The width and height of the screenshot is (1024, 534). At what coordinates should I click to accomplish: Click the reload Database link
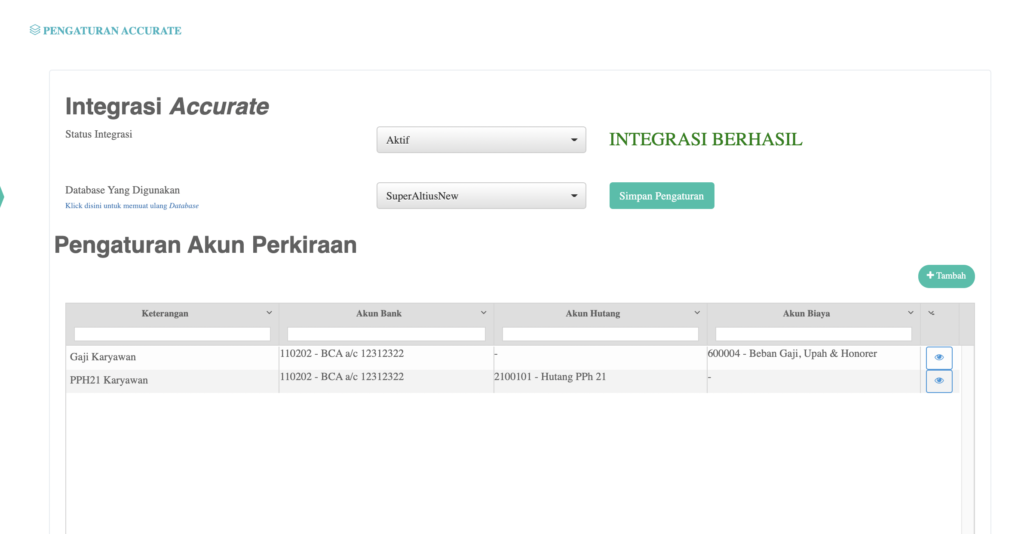pos(132,206)
